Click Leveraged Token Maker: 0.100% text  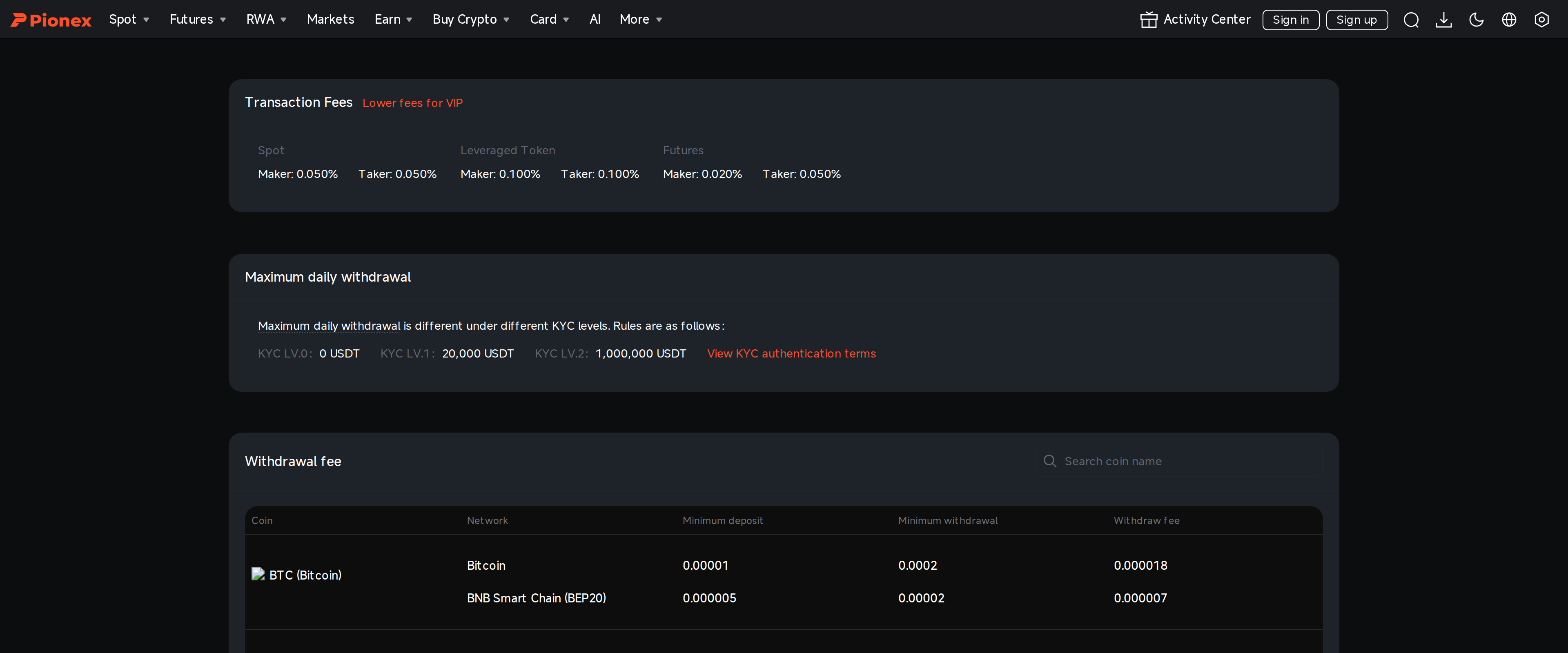[500, 174]
